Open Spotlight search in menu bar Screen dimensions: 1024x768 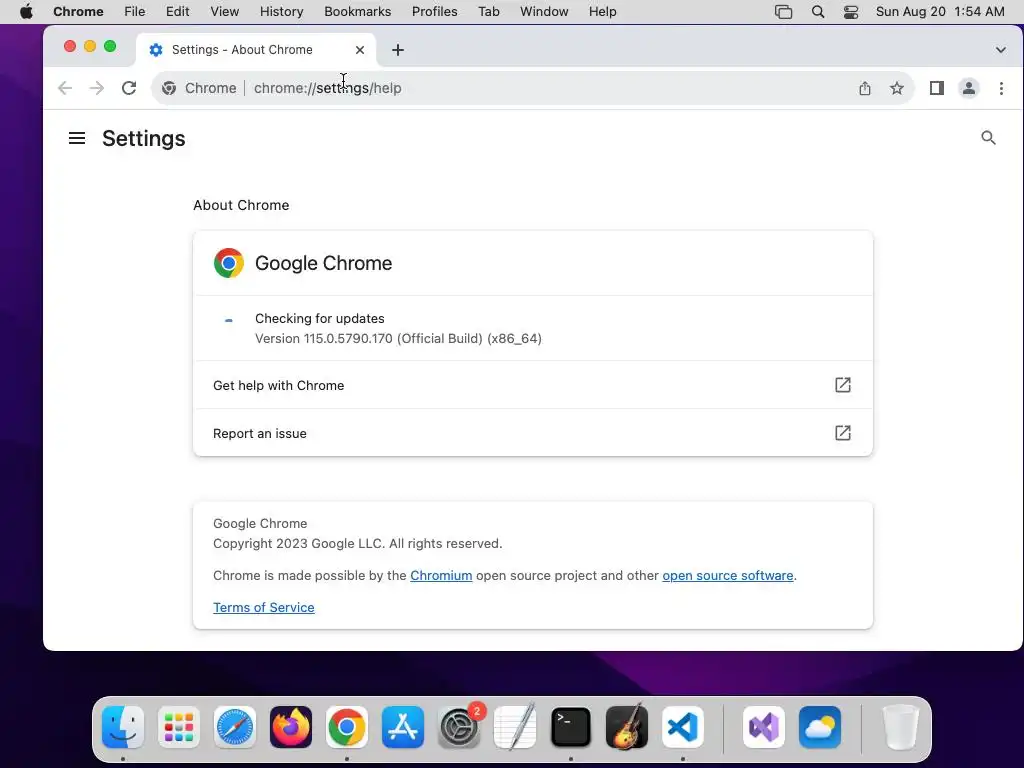(x=818, y=12)
